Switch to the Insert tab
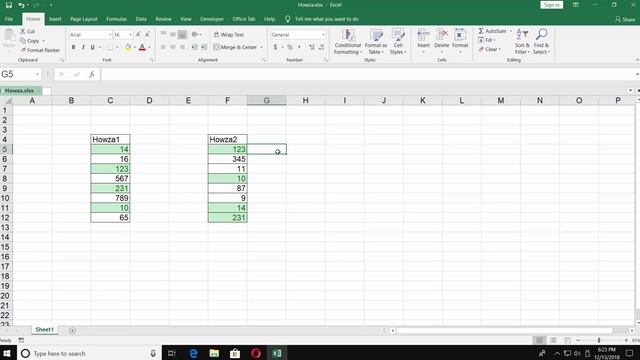Screen dimensions: 640x360 55,19
